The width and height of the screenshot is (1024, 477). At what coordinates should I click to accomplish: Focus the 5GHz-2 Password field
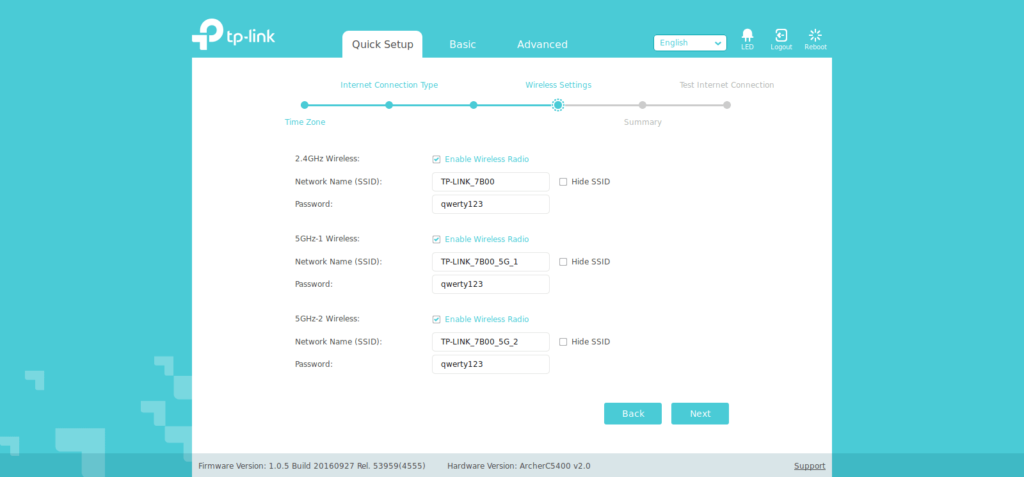[x=490, y=364]
